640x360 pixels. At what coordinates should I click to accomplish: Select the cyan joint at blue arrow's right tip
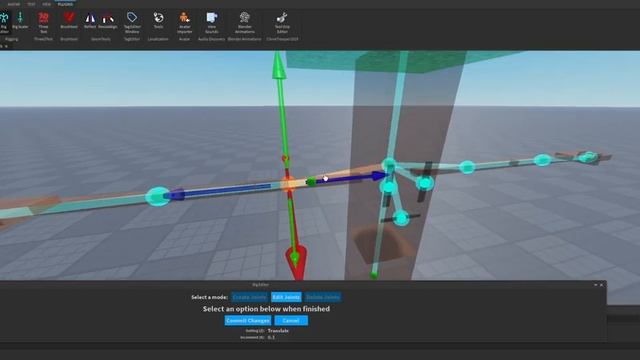[x=389, y=165]
